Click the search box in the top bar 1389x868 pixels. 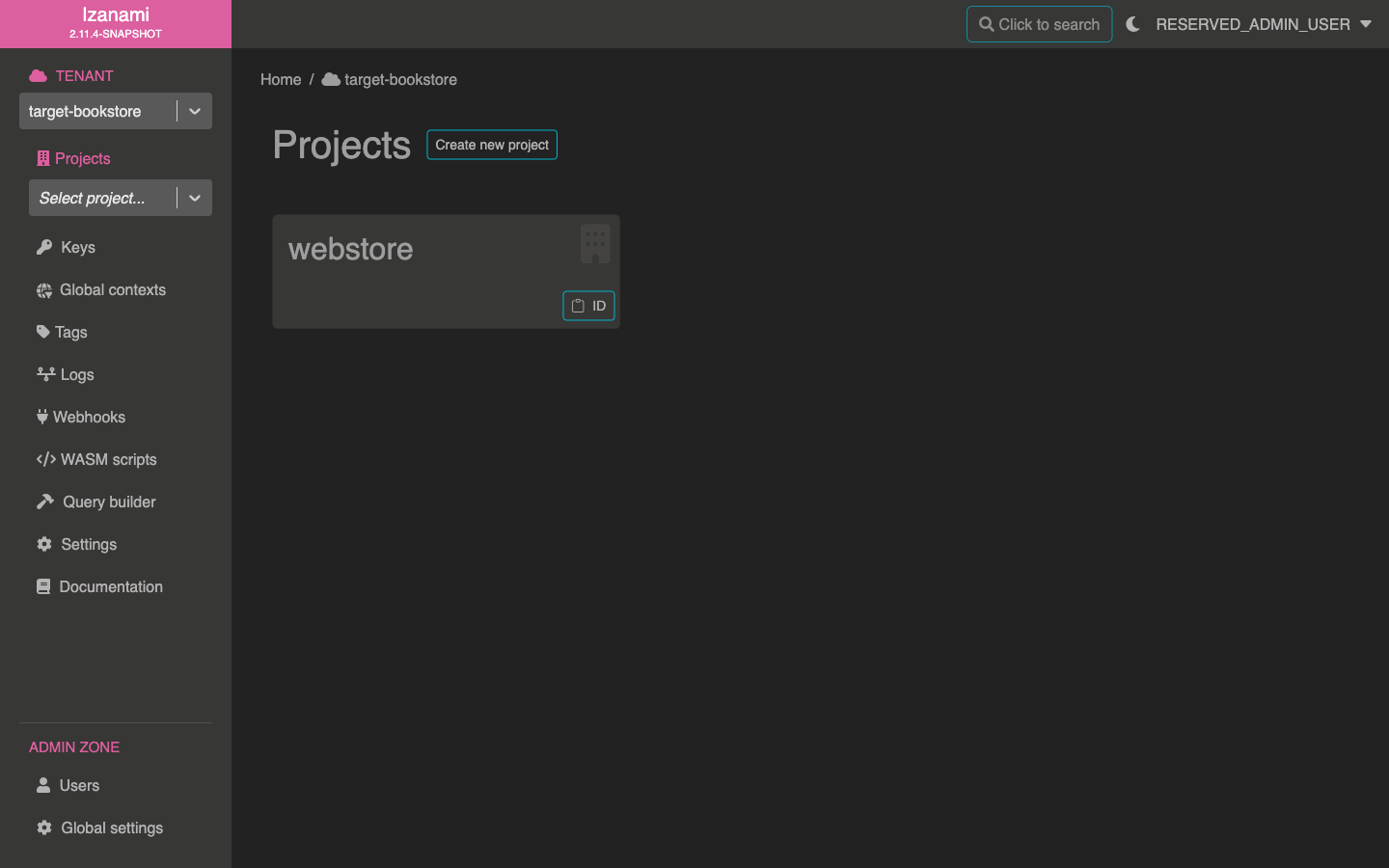[1039, 24]
